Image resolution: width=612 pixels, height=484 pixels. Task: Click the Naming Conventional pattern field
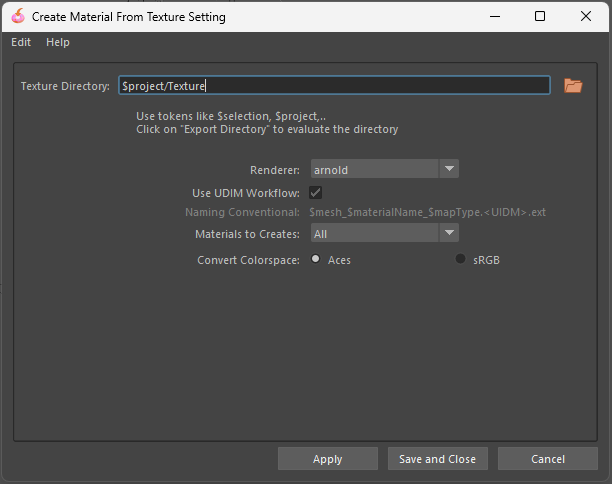click(x=427, y=212)
